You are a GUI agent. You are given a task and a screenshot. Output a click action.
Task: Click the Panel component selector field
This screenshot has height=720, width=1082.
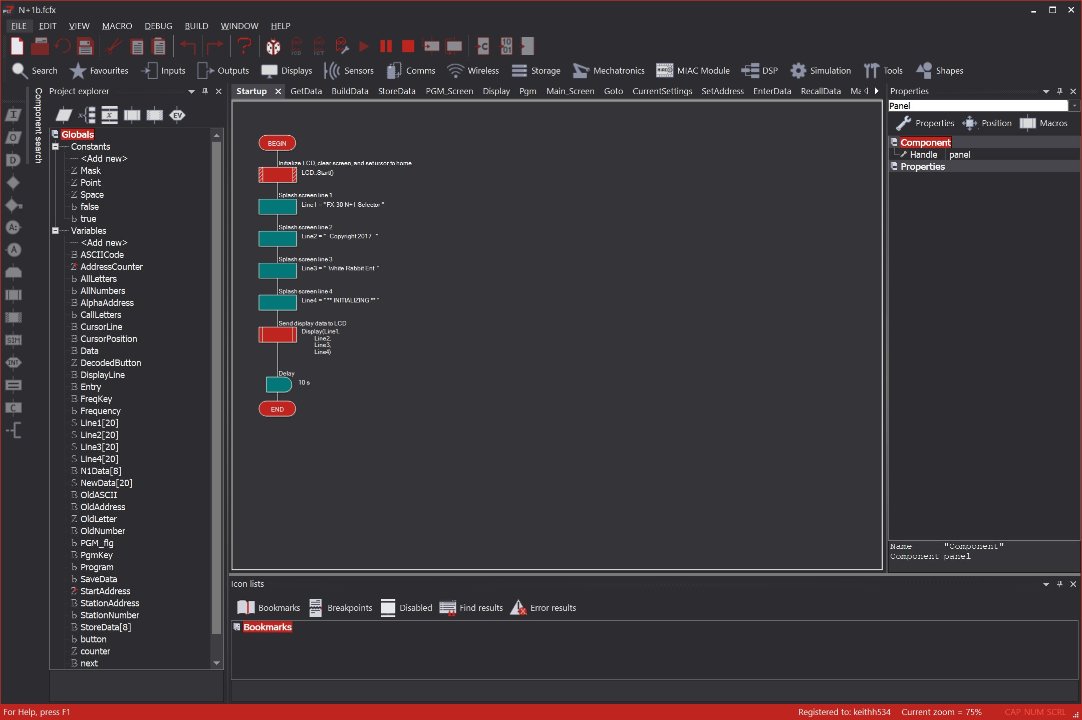click(978, 106)
